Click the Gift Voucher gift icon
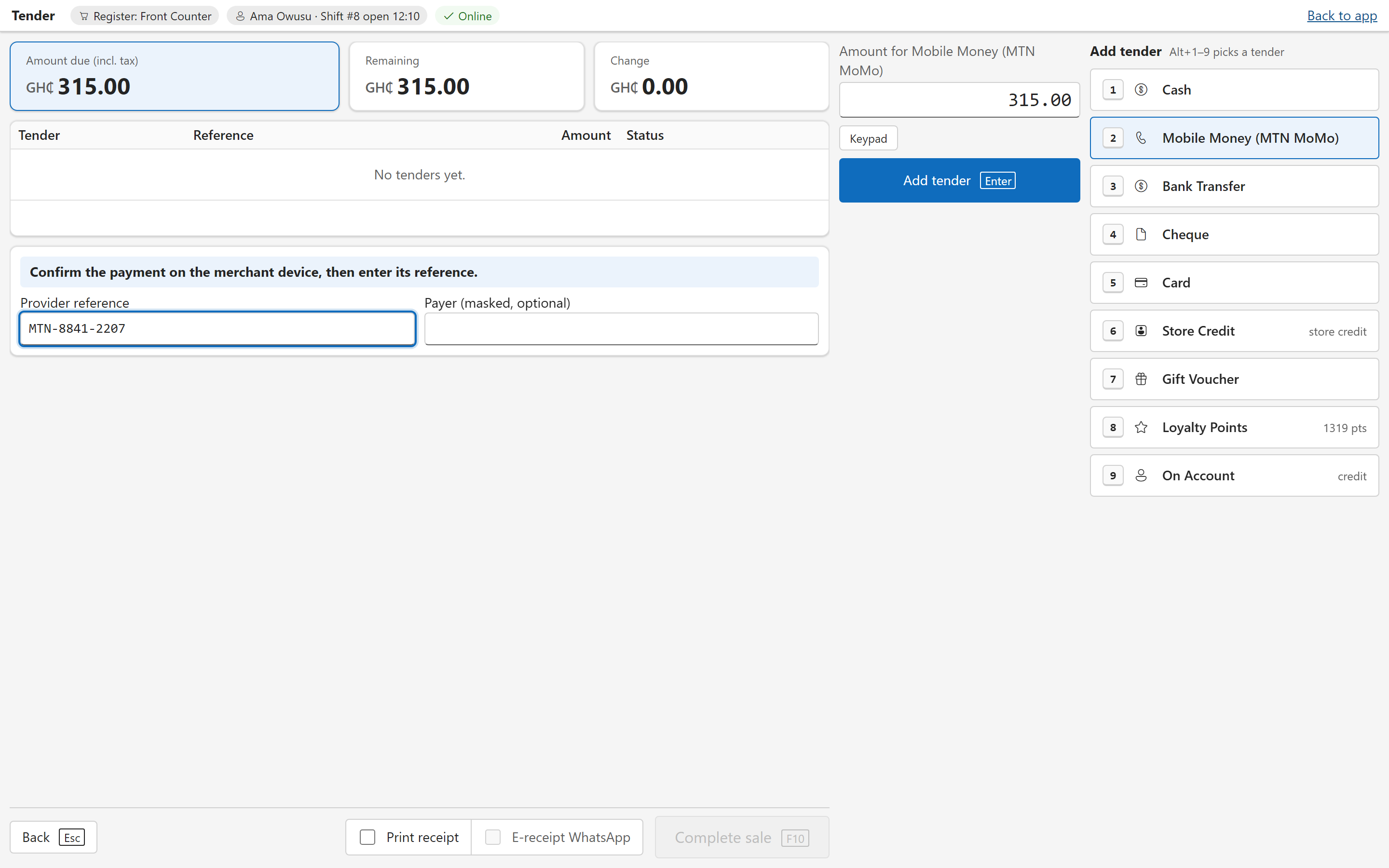Viewport: 1389px width, 868px height. point(1141,379)
